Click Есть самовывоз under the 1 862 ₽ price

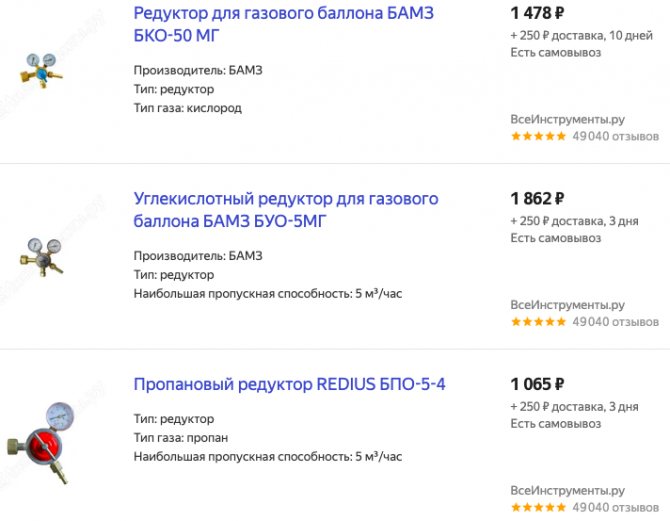pos(555,238)
